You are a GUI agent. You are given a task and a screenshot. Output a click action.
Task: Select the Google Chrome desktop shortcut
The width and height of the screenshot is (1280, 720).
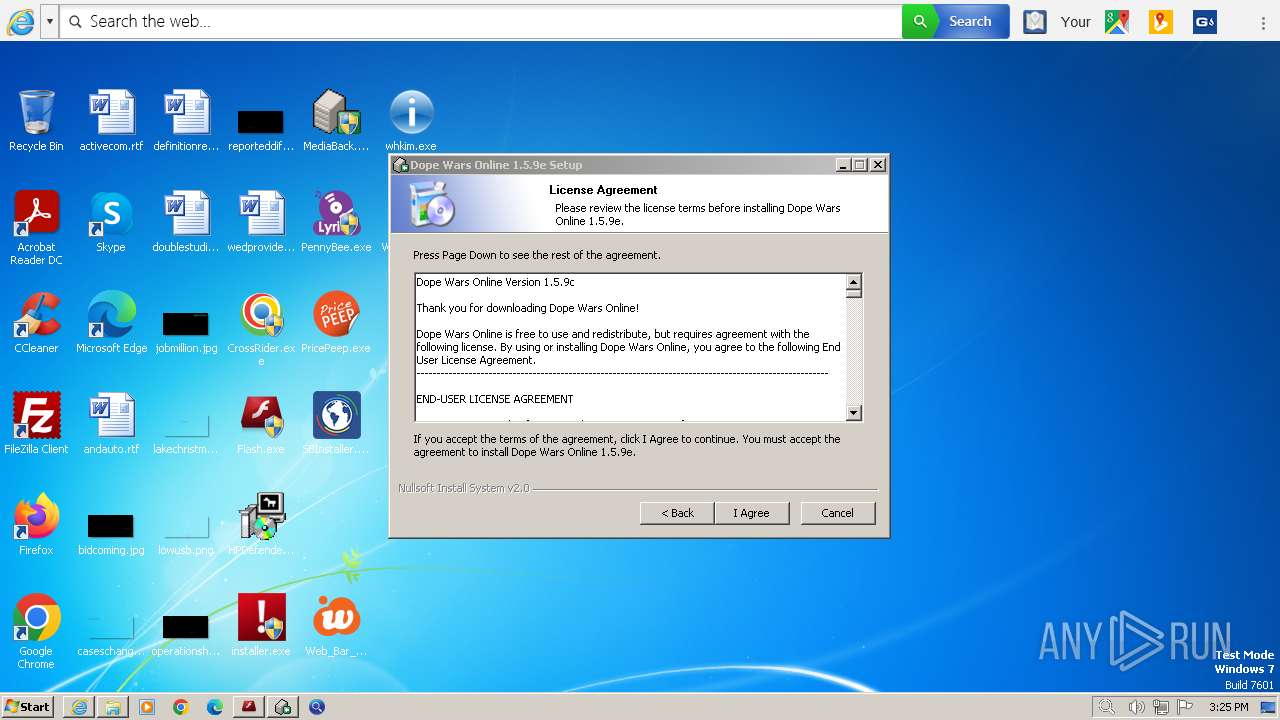click(x=36, y=632)
